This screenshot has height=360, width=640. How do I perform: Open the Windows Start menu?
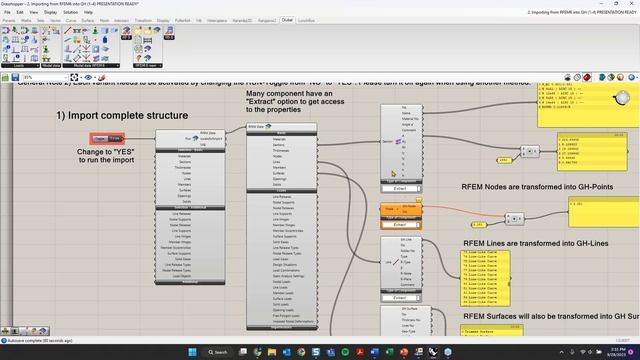pyautogui.click(x=192, y=352)
